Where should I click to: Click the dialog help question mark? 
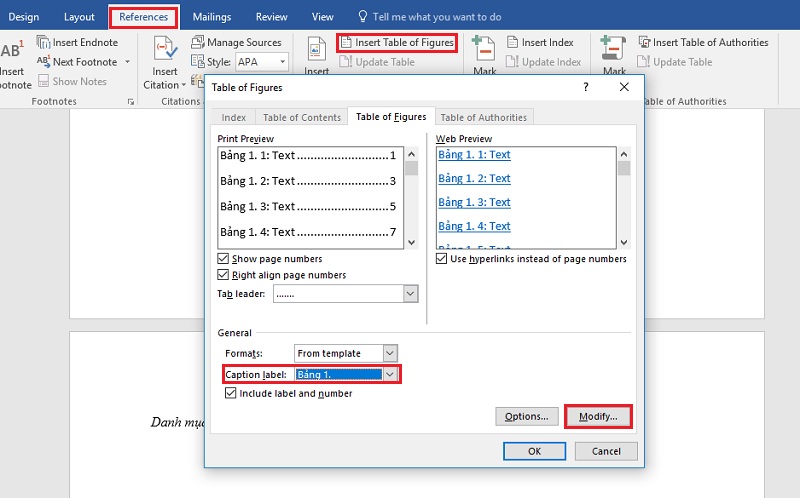coord(586,87)
